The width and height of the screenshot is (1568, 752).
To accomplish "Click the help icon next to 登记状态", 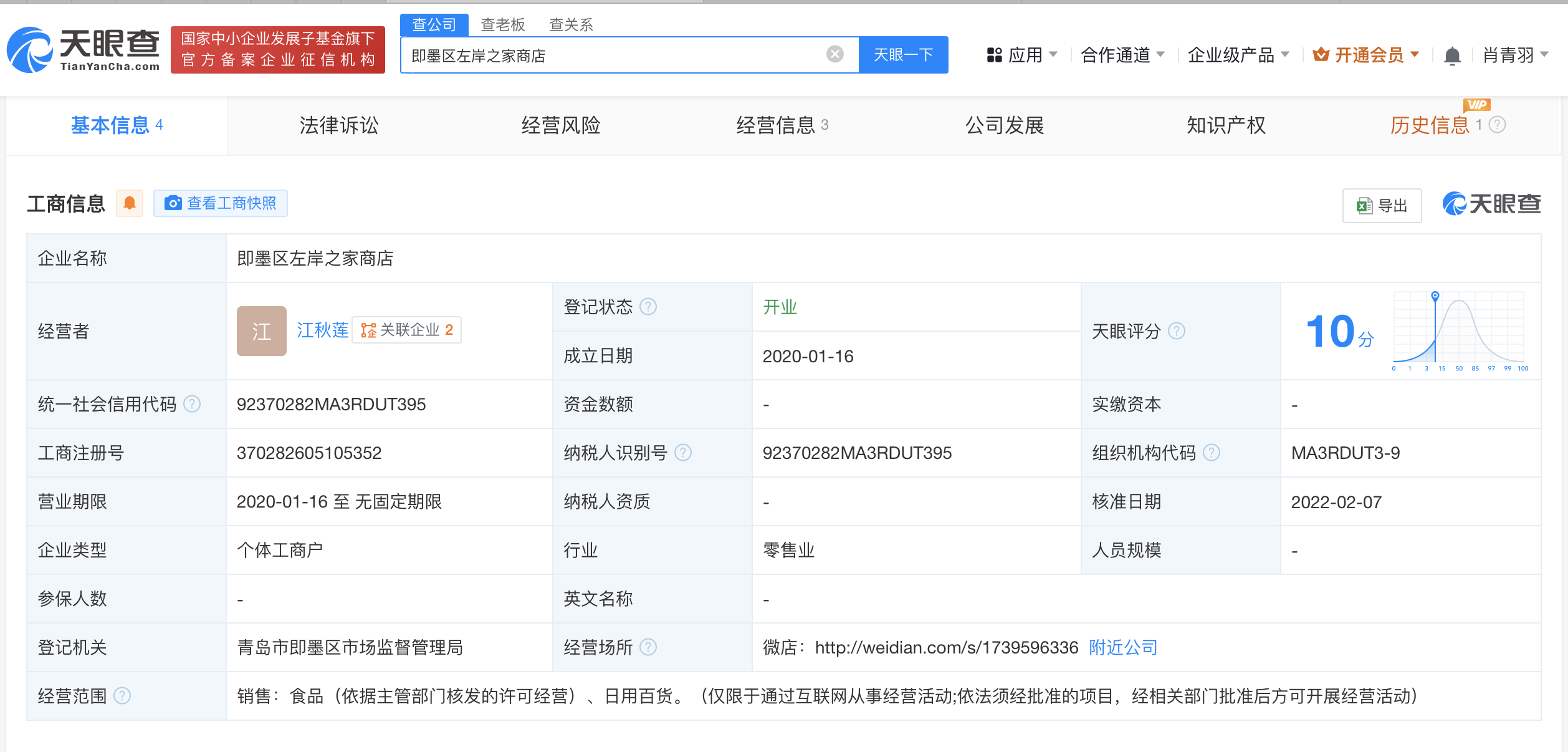I will (648, 307).
